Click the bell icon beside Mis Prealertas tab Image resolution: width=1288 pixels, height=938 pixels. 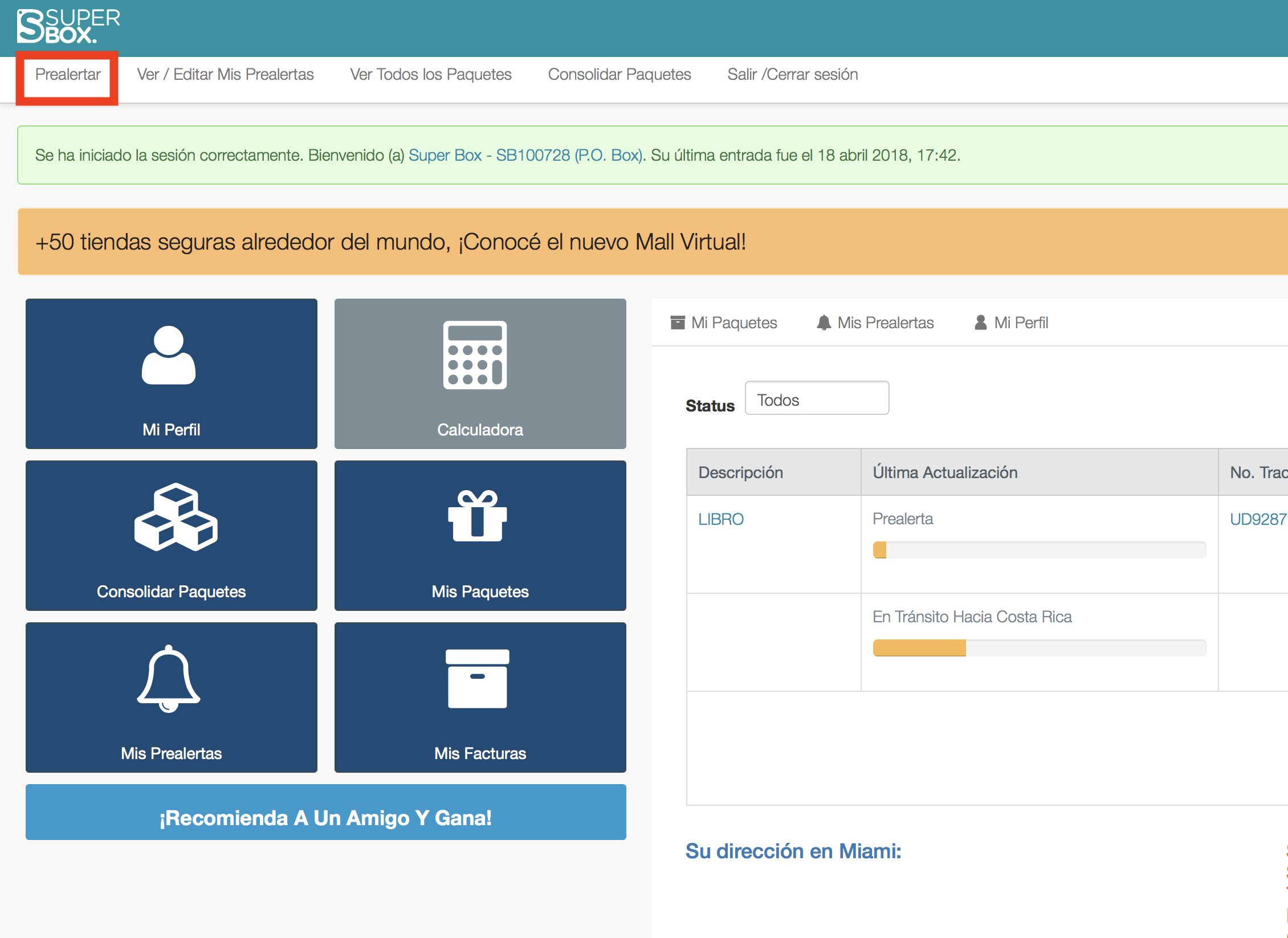[x=824, y=323]
